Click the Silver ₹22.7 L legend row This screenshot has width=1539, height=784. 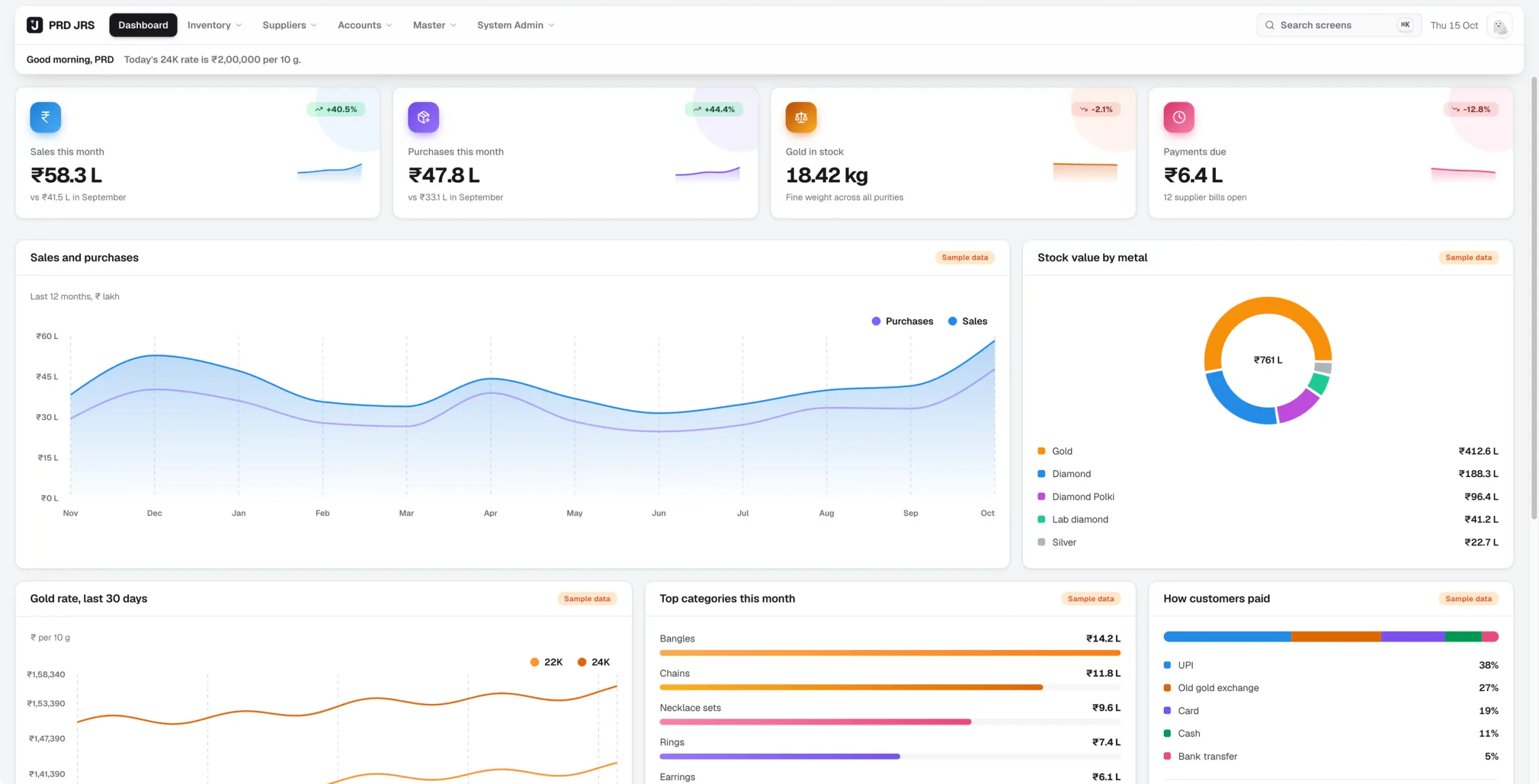click(x=1268, y=542)
